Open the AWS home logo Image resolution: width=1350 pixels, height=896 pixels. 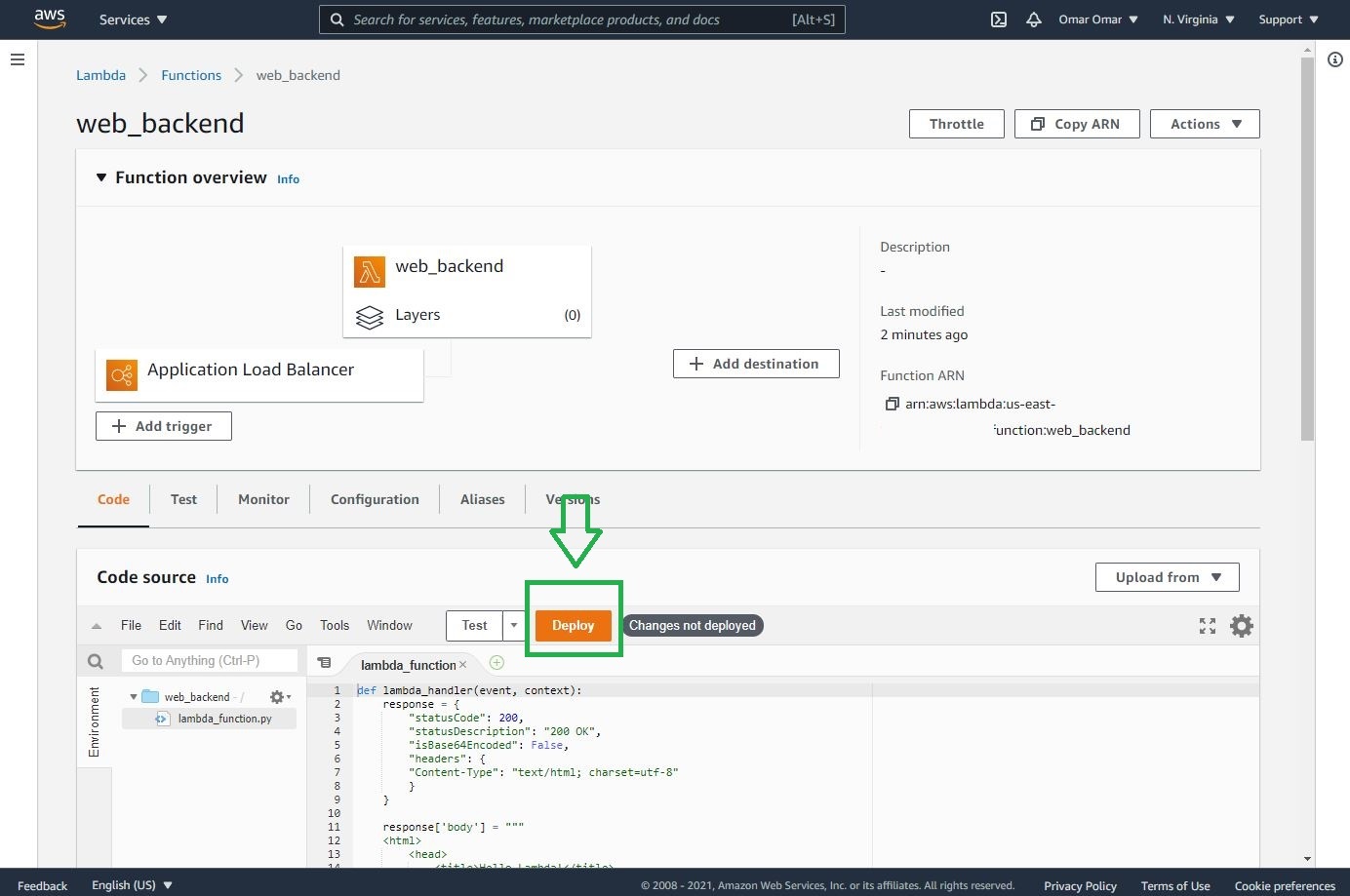click(50, 19)
